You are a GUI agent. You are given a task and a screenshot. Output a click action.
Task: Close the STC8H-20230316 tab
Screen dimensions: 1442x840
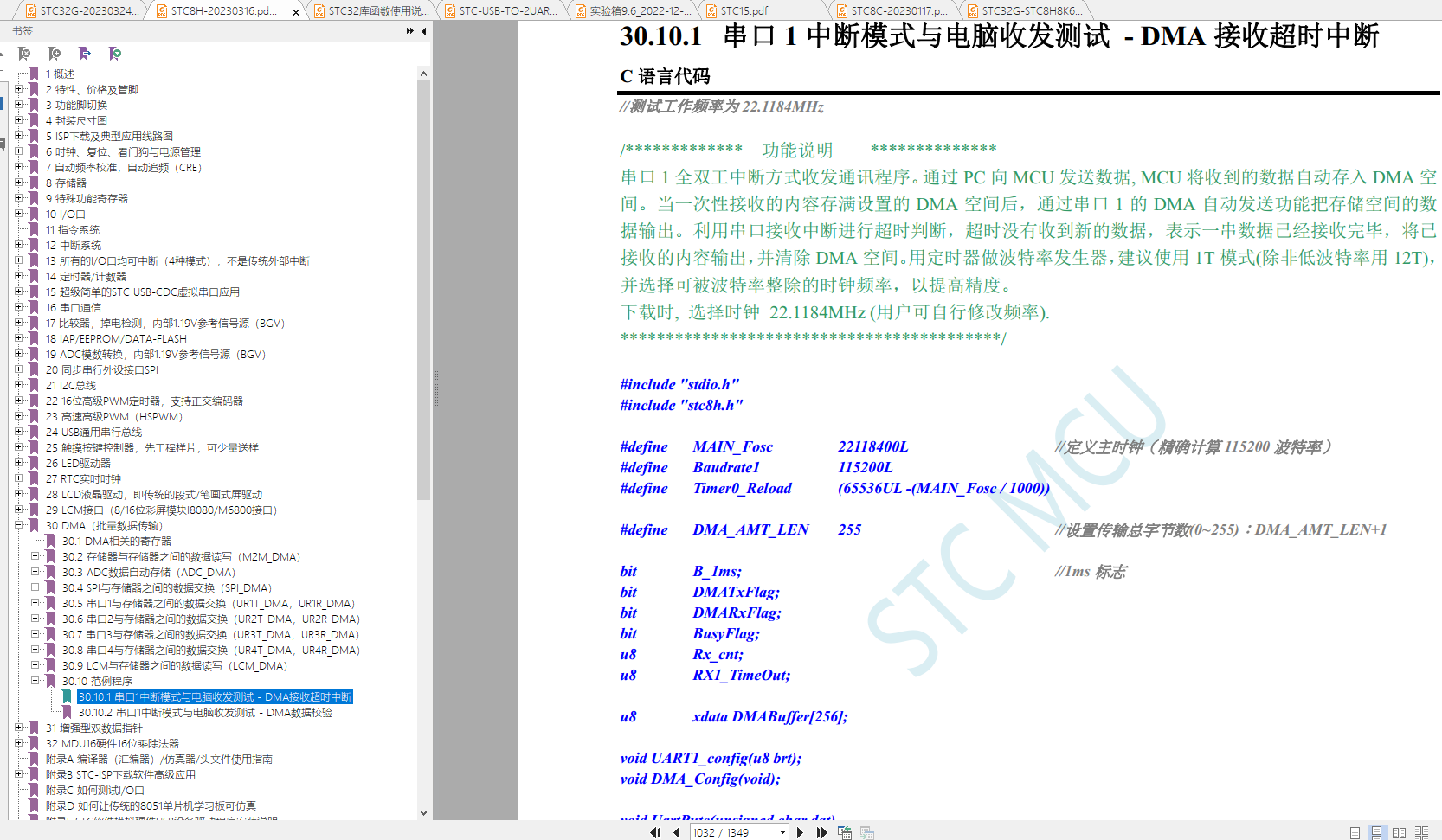coord(296,12)
